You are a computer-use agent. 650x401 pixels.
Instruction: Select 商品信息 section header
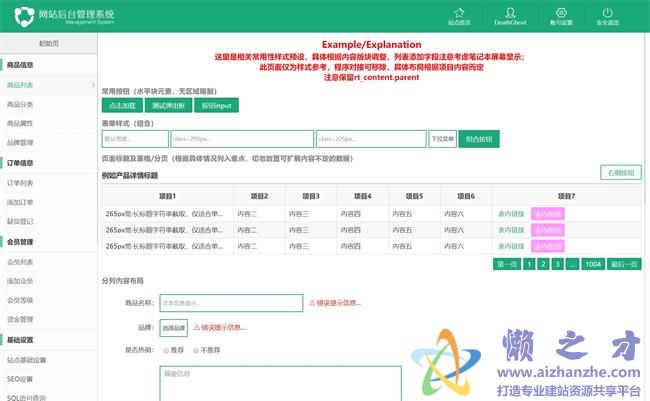pos(20,65)
